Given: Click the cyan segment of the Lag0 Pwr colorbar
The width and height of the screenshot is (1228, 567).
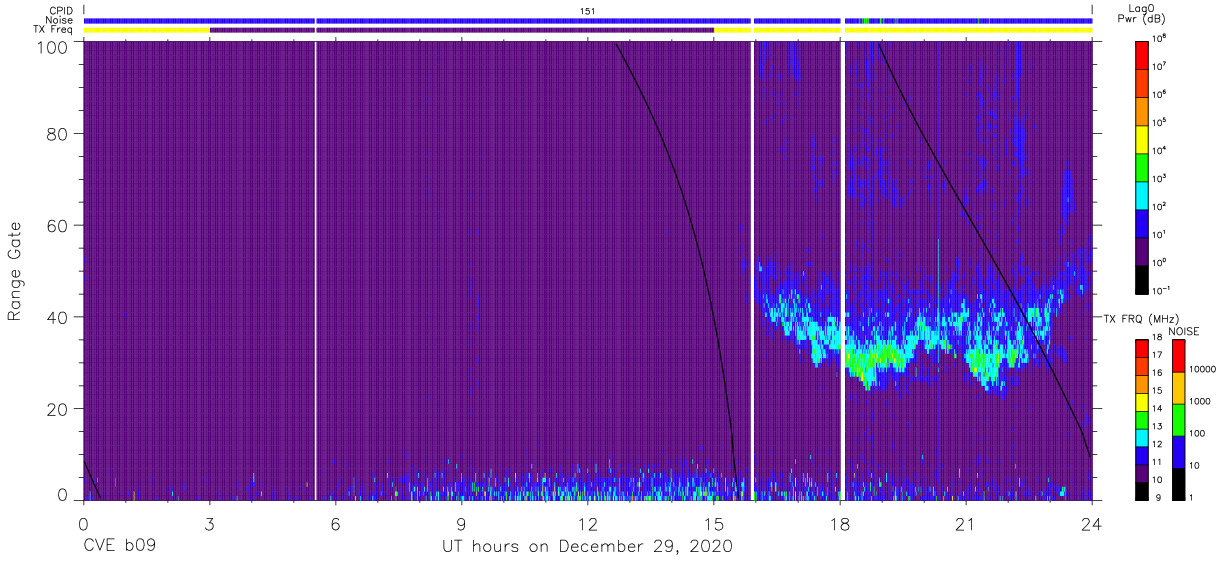Looking at the screenshot, I should (x=1142, y=193).
